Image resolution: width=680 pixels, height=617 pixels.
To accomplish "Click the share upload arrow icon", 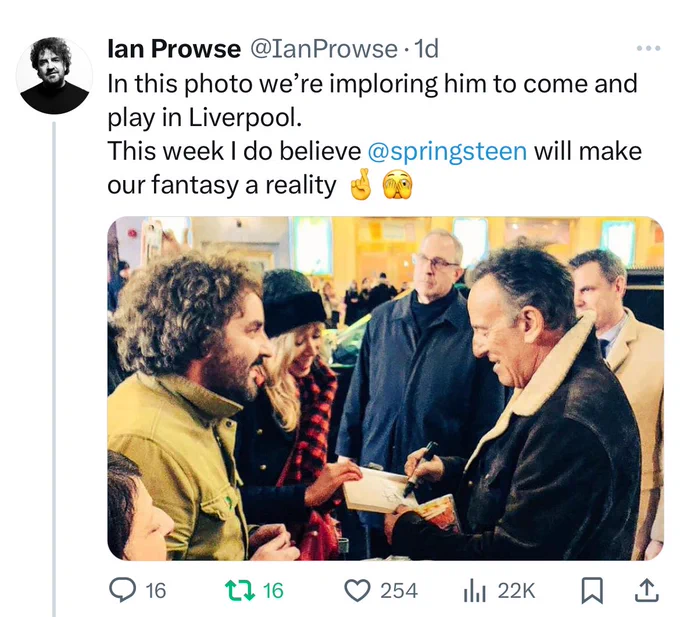I will [647, 590].
